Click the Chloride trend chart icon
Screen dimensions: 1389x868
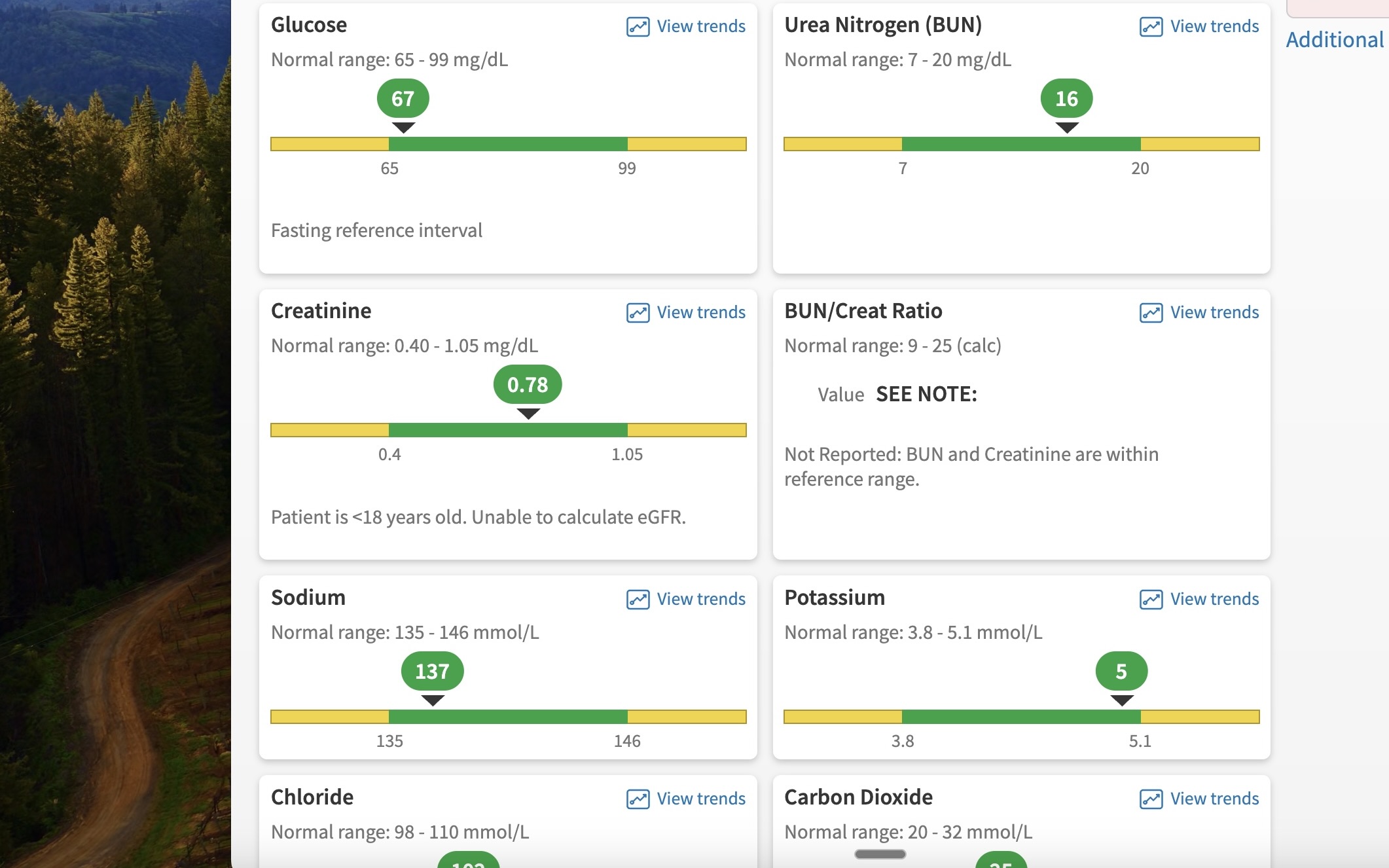(638, 799)
